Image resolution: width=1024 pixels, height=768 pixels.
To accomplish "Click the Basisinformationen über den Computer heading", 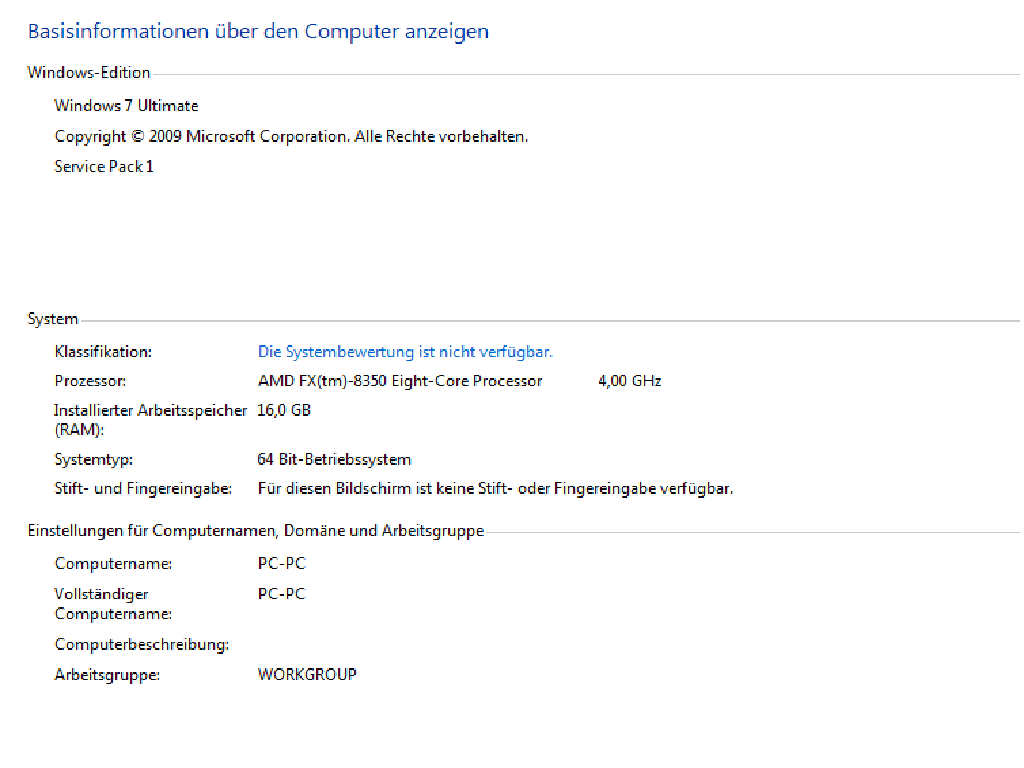I will [x=258, y=32].
